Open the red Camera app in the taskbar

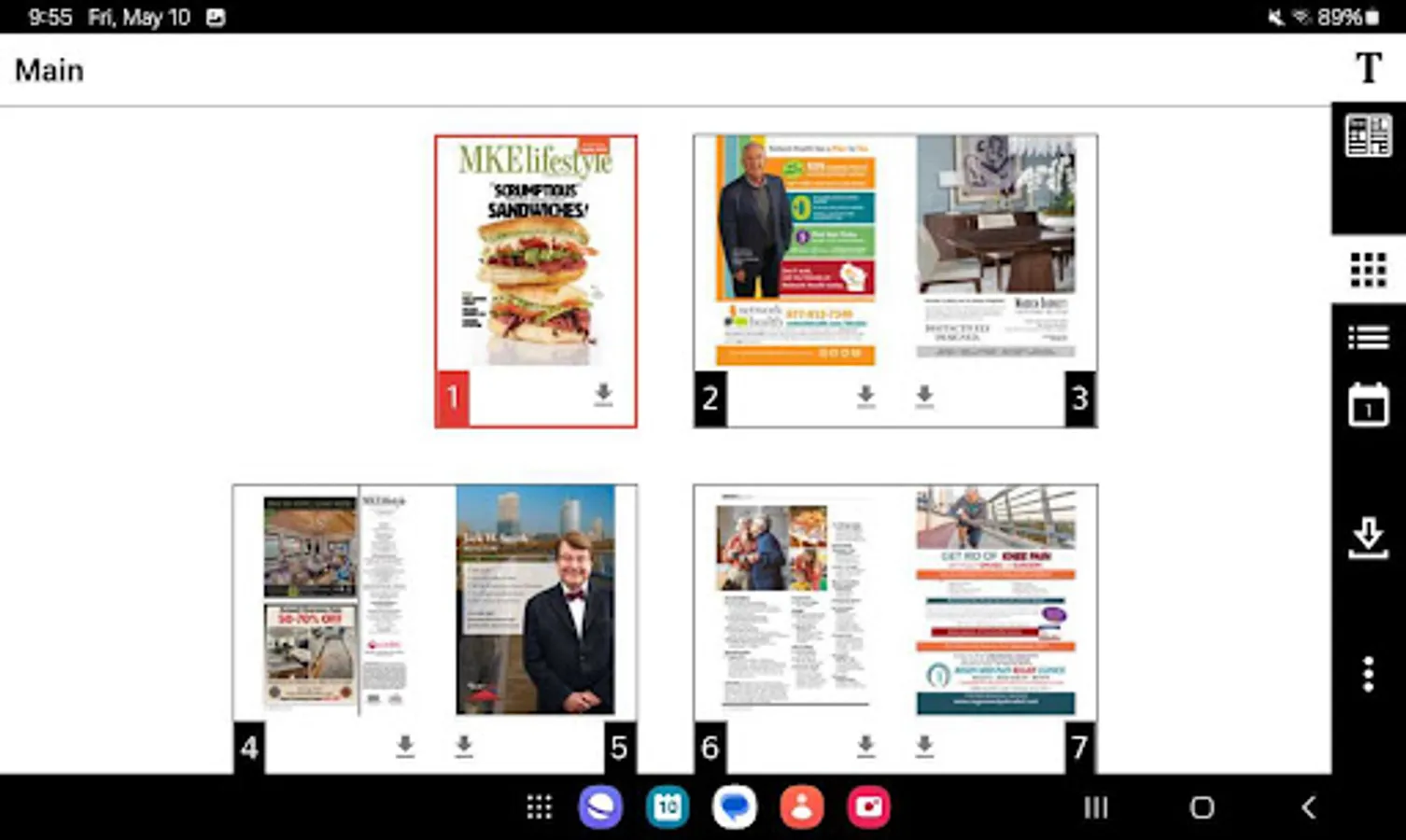click(869, 807)
